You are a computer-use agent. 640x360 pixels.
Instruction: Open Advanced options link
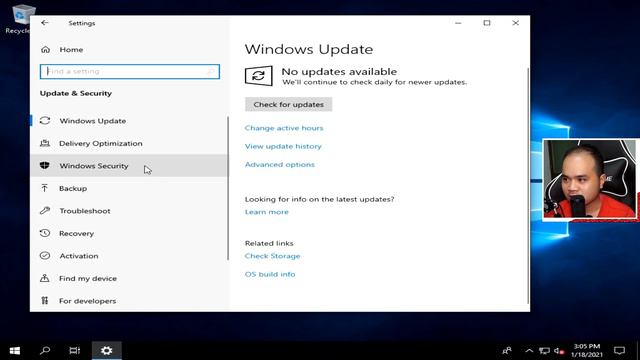280,164
